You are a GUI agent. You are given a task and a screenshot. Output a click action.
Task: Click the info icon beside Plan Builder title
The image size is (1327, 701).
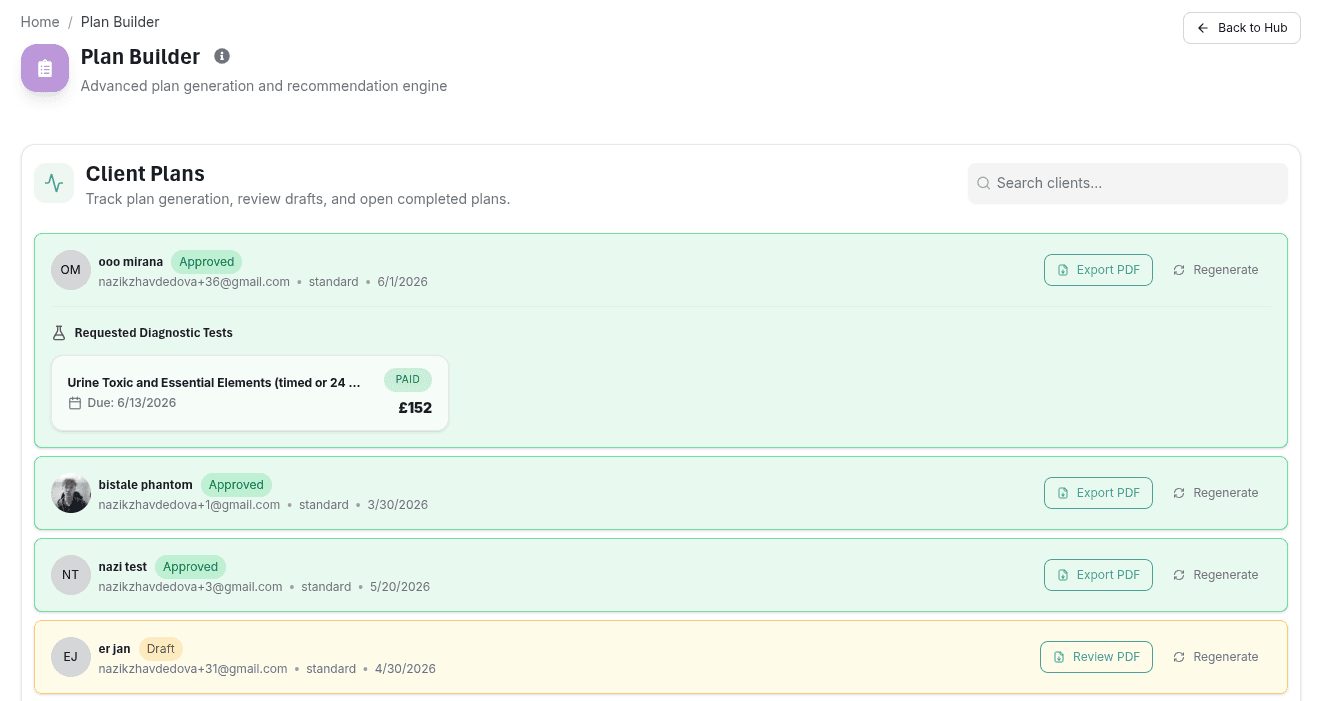[222, 56]
